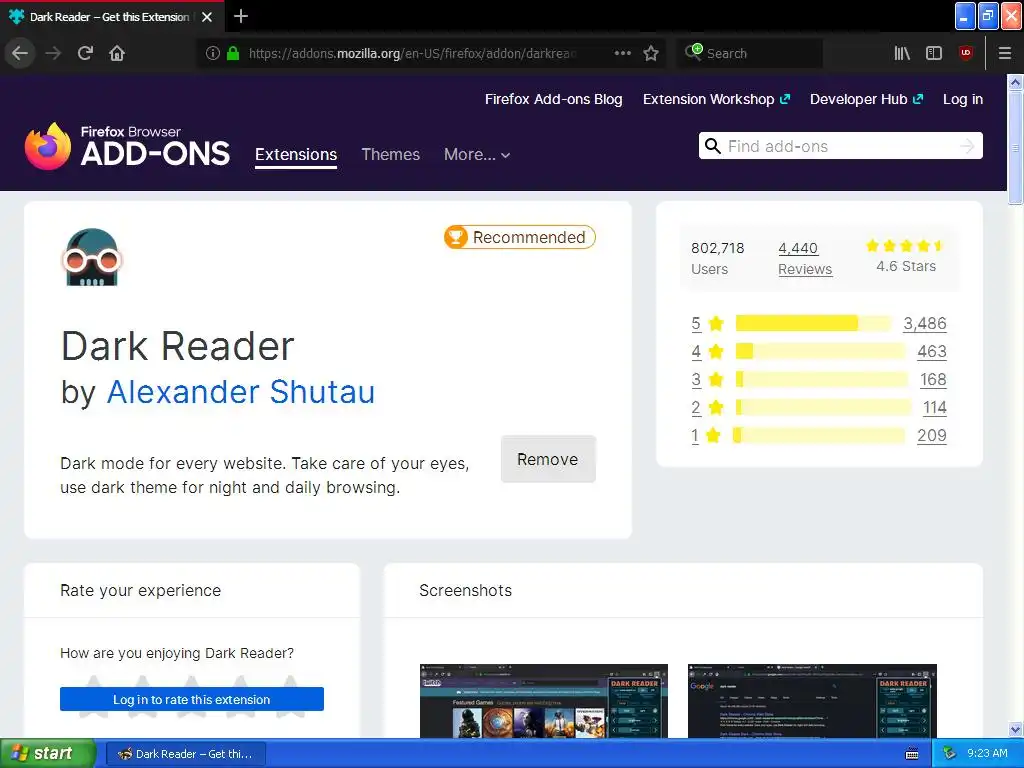Viewport: 1024px width, 768px height.
Task: Click Log in at the top
Action: click(963, 99)
